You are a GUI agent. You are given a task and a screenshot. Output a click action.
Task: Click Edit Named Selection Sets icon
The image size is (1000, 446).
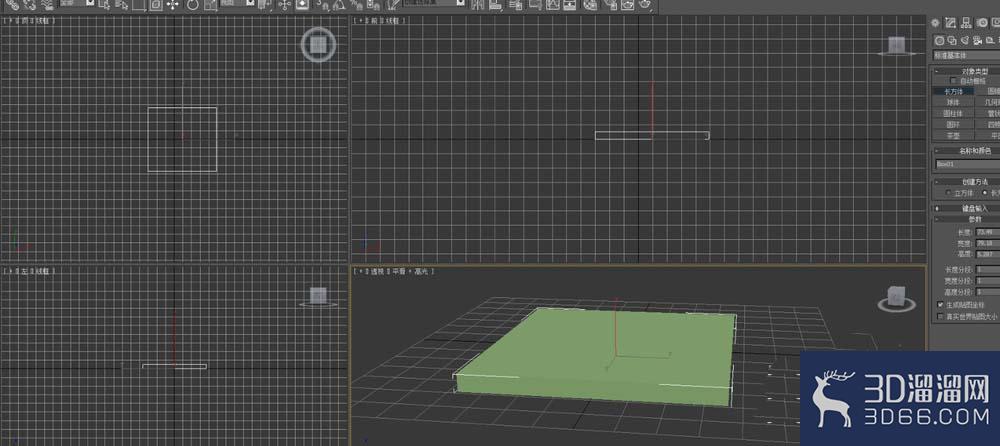(x=393, y=5)
